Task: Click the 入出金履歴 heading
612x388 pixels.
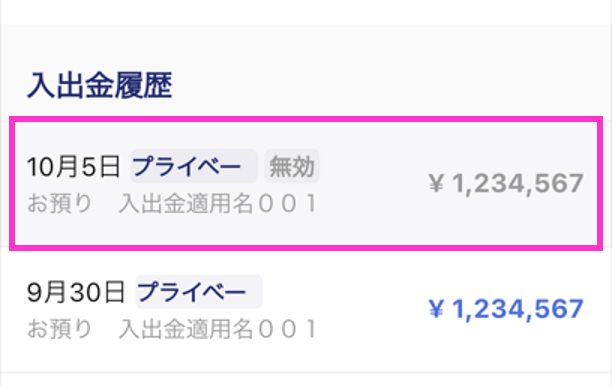Action: click(x=100, y=85)
